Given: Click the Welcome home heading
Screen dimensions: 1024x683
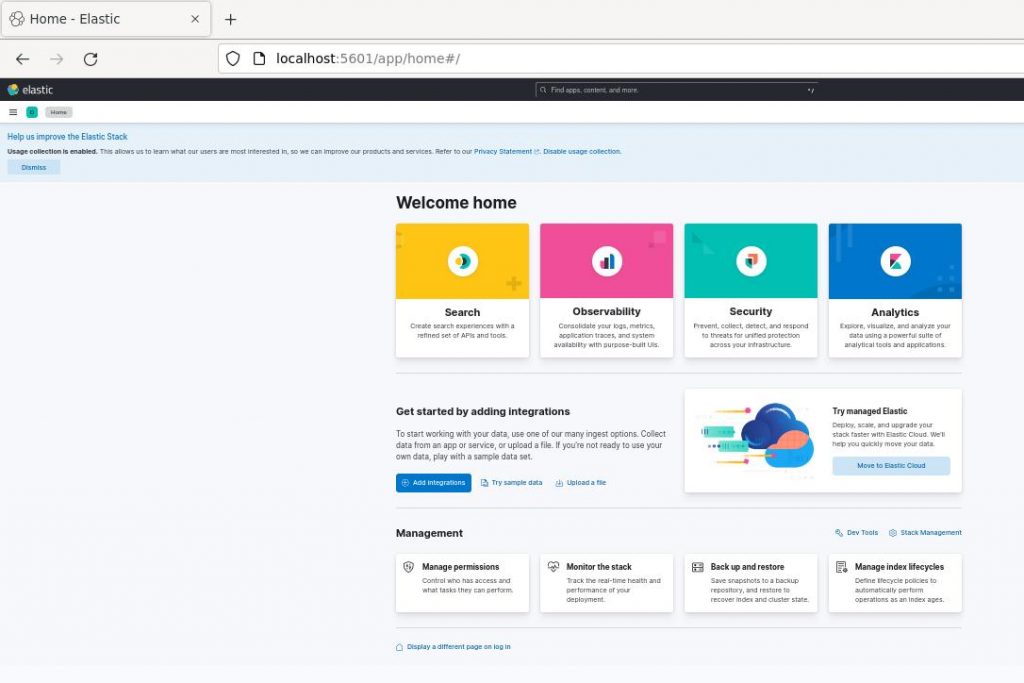Looking at the screenshot, I should [x=456, y=203].
